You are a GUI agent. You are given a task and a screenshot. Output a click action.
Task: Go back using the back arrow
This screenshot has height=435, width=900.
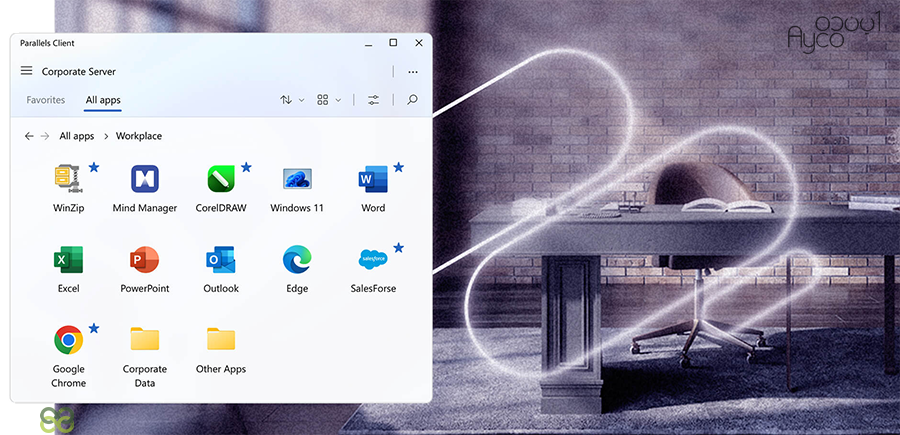pos(29,136)
